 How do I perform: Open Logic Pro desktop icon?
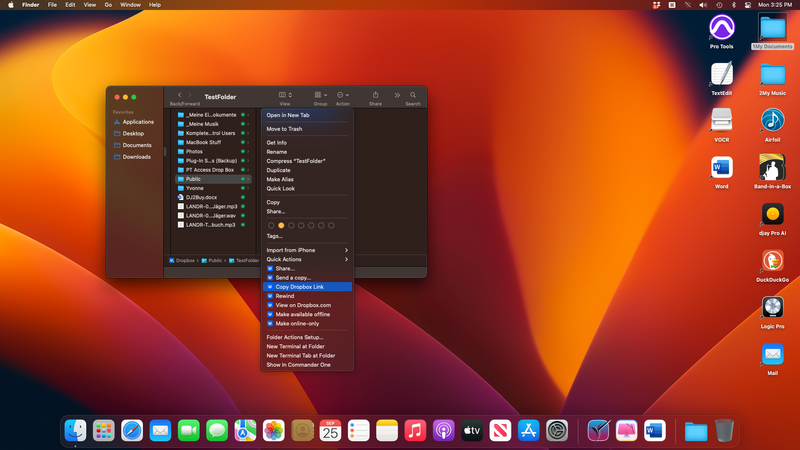[x=772, y=307]
